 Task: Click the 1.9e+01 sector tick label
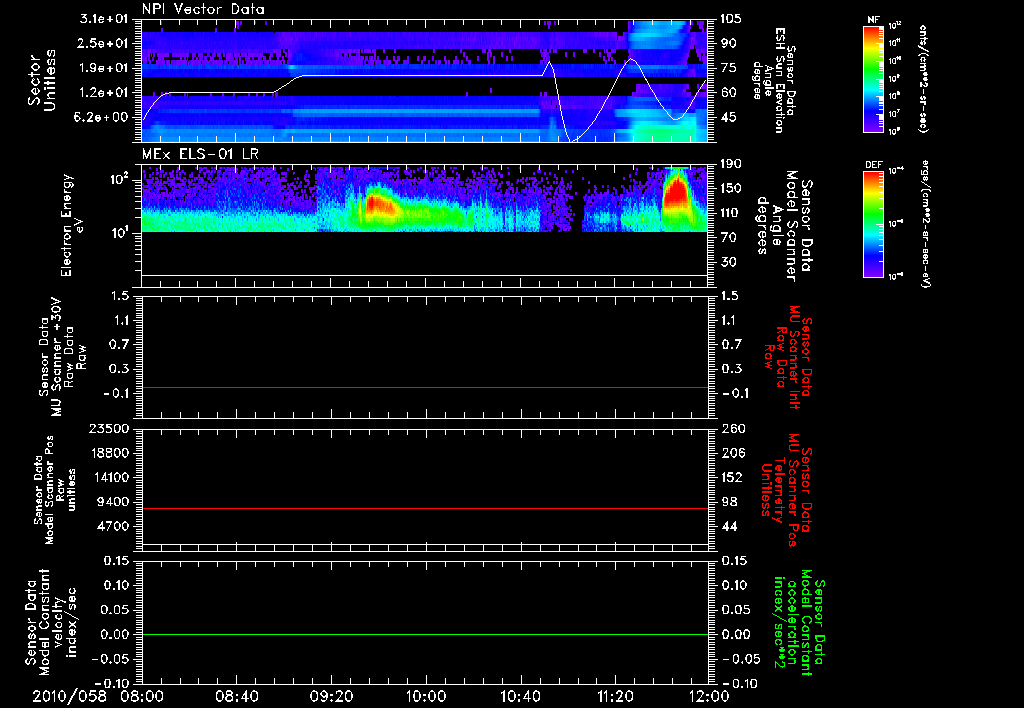click(104, 68)
